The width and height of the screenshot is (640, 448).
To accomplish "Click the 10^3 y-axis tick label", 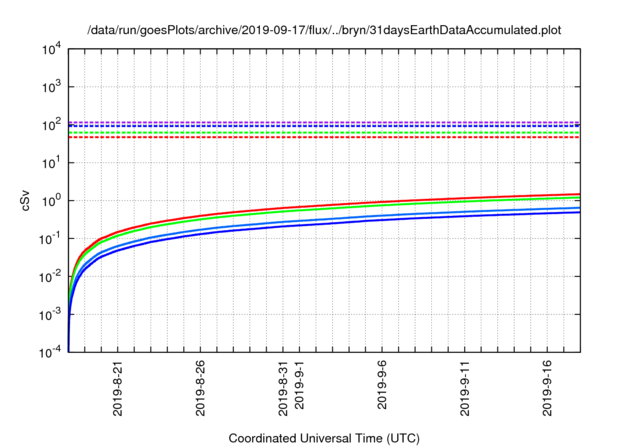I will pyautogui.click(x=48, y=86).
